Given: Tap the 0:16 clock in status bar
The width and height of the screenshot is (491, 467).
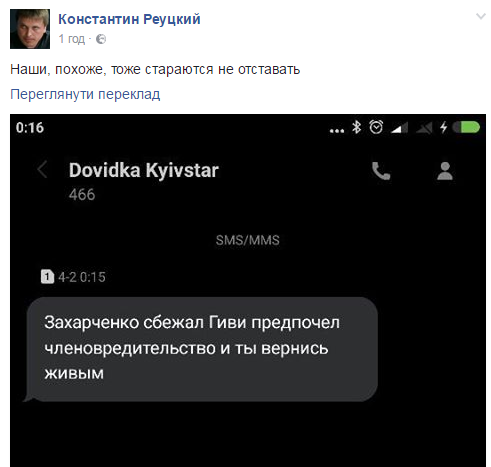Looking at the screenshot, I should click(x=30, y=128).
